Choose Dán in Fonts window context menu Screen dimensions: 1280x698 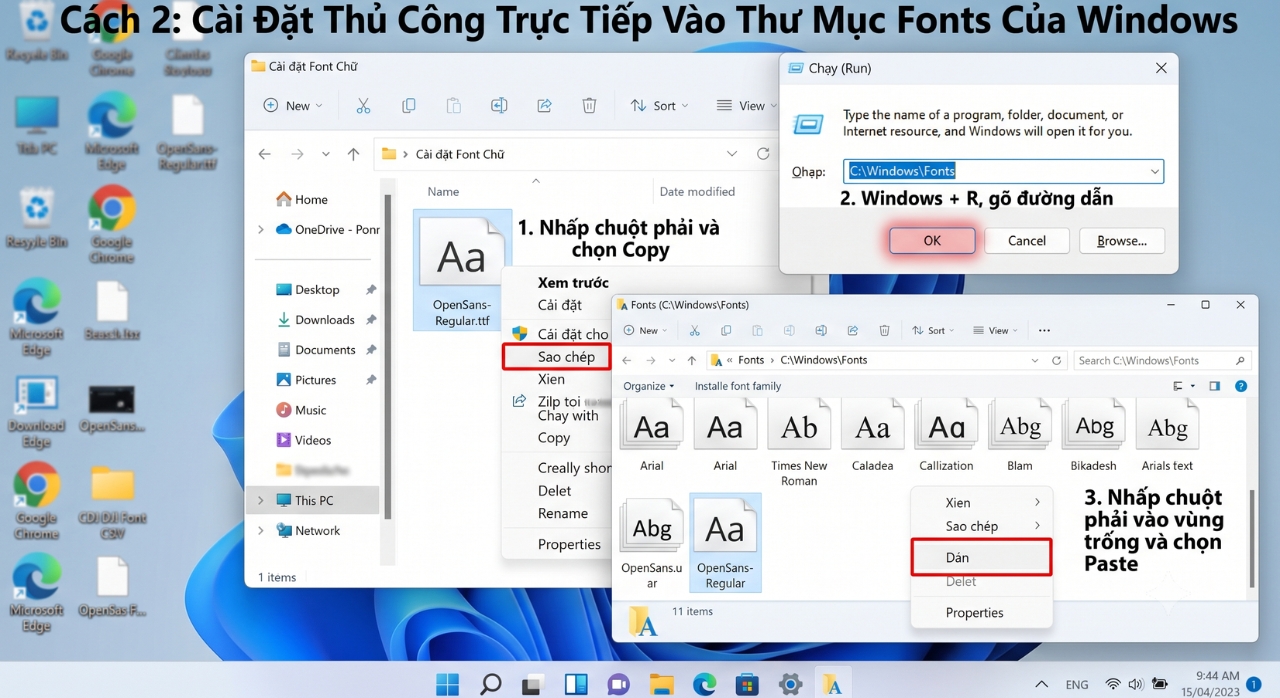(981, 557)
